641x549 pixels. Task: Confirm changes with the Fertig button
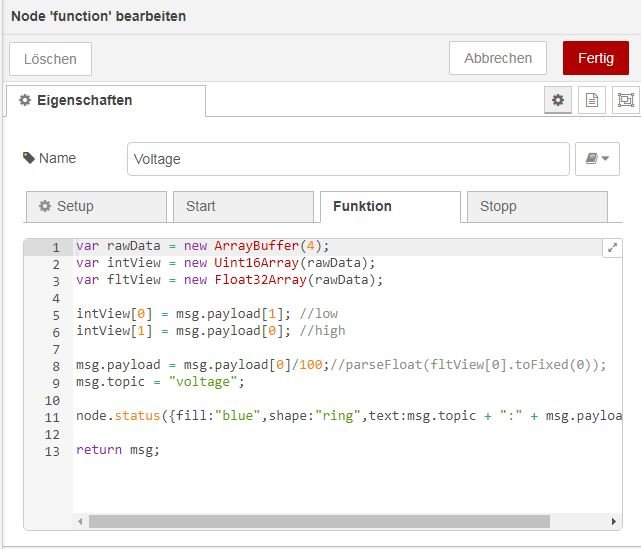point(596,58)
